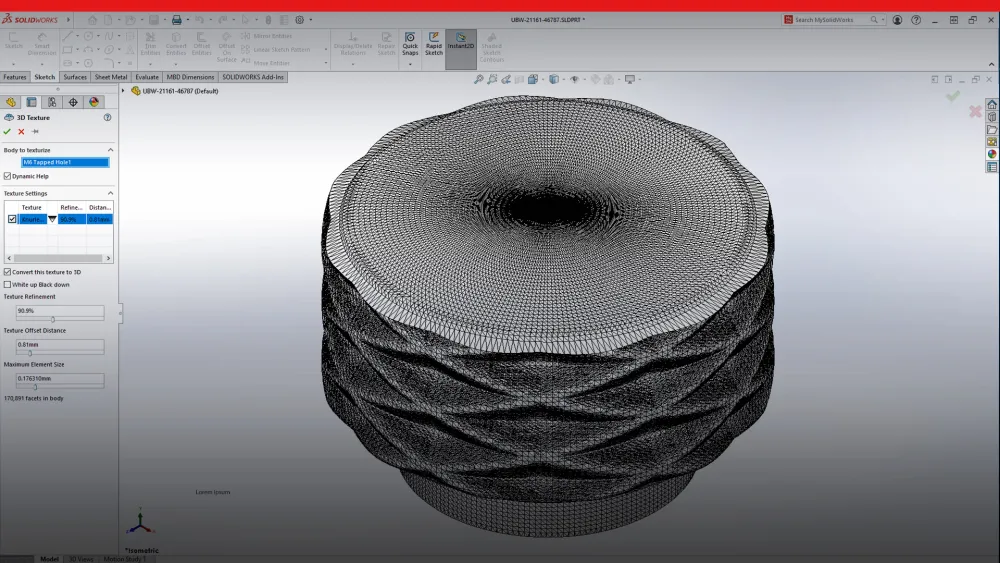Click the Home icon in the top toolbar

(x=92, y=20)
